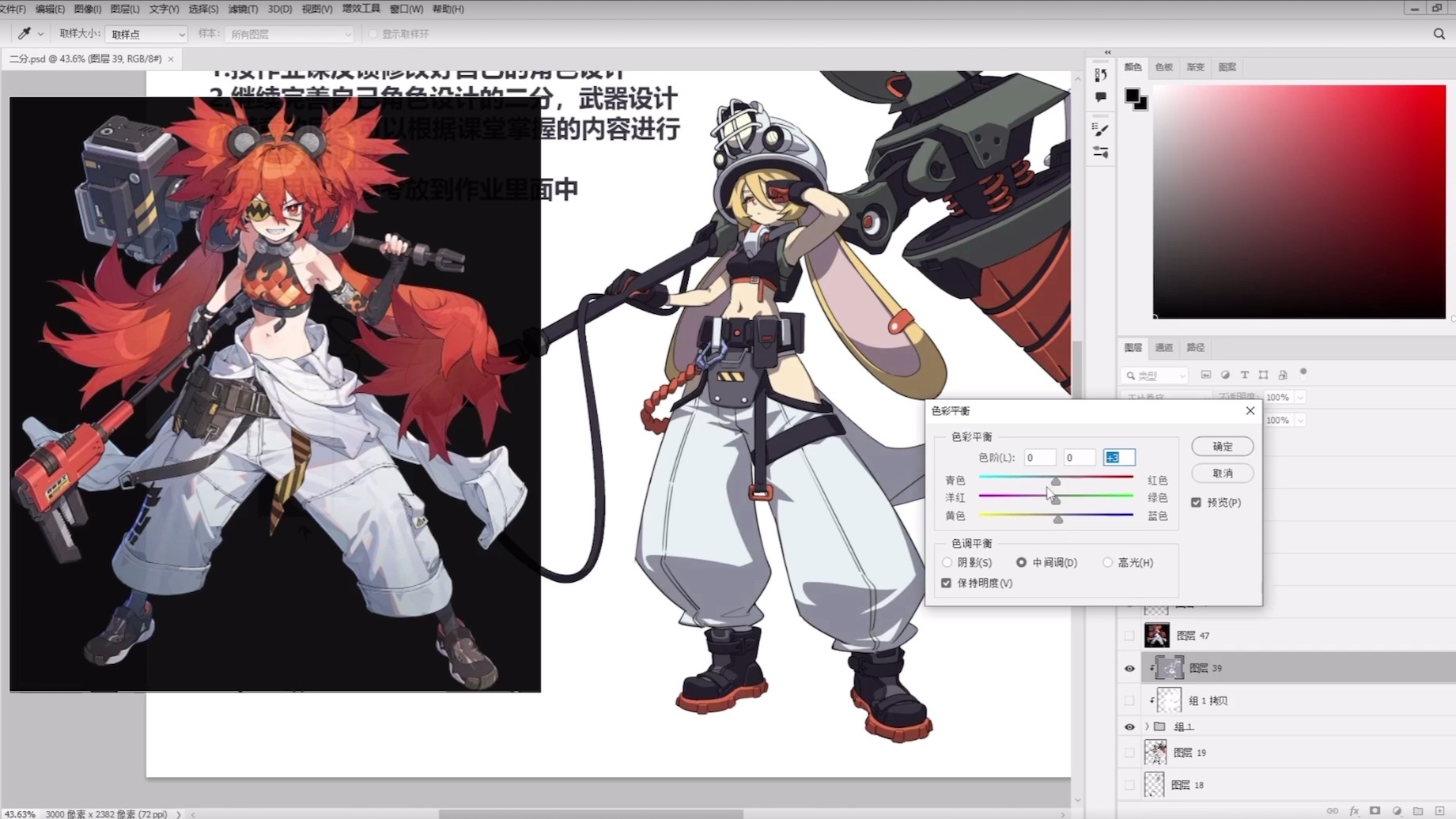Expand the 组 1 group chevron
Image resolution: width=1456 pixels, height=819 pixels.
(x=1147, y=727)
